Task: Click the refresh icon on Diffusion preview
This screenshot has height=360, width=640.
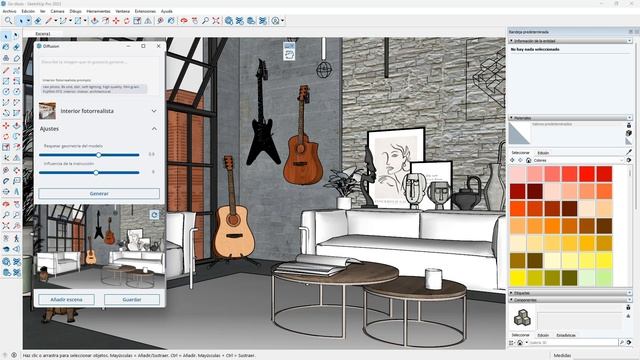Action: pyautogui.click(x=154, y=215)
